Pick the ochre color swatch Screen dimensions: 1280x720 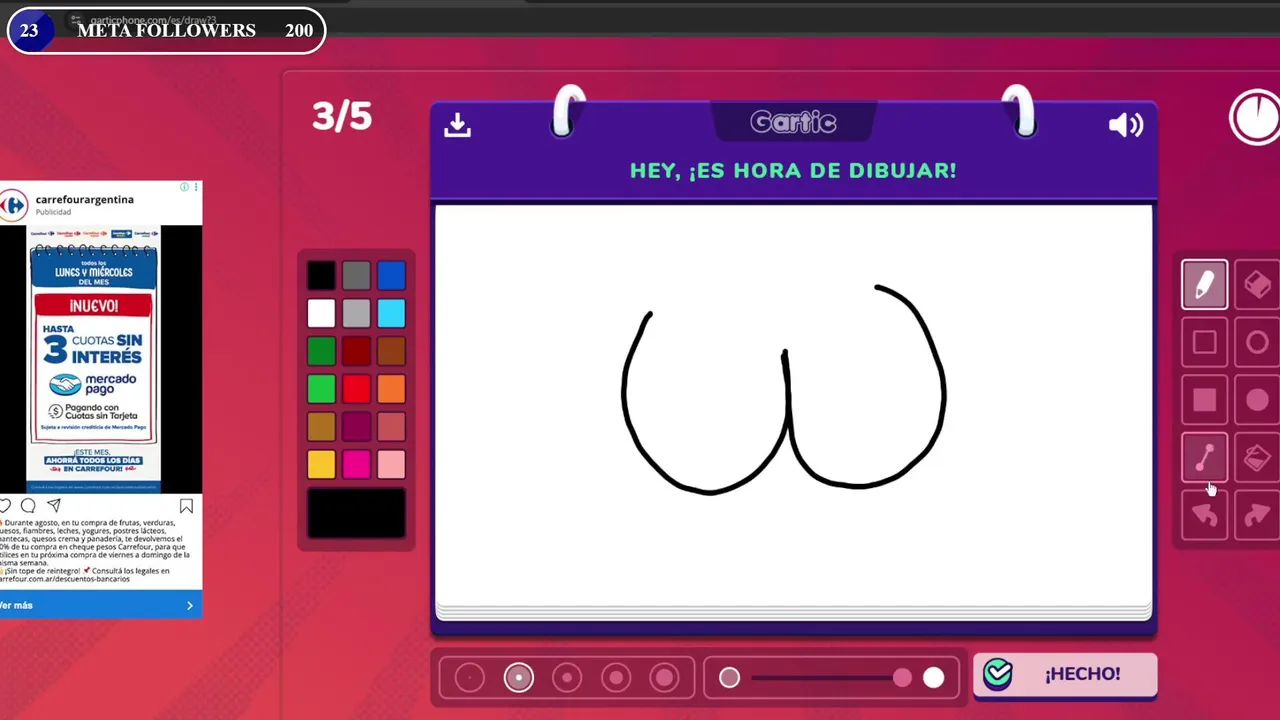click(321, 427)
